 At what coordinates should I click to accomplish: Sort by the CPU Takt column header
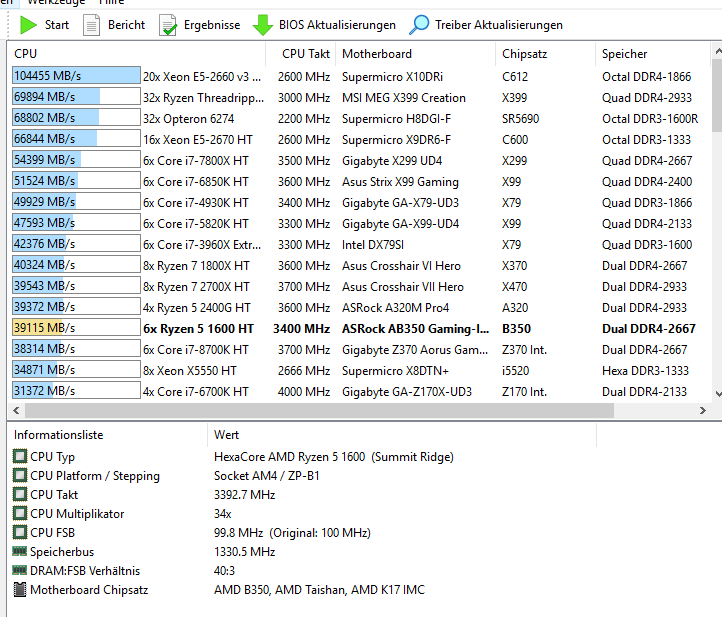301,54
